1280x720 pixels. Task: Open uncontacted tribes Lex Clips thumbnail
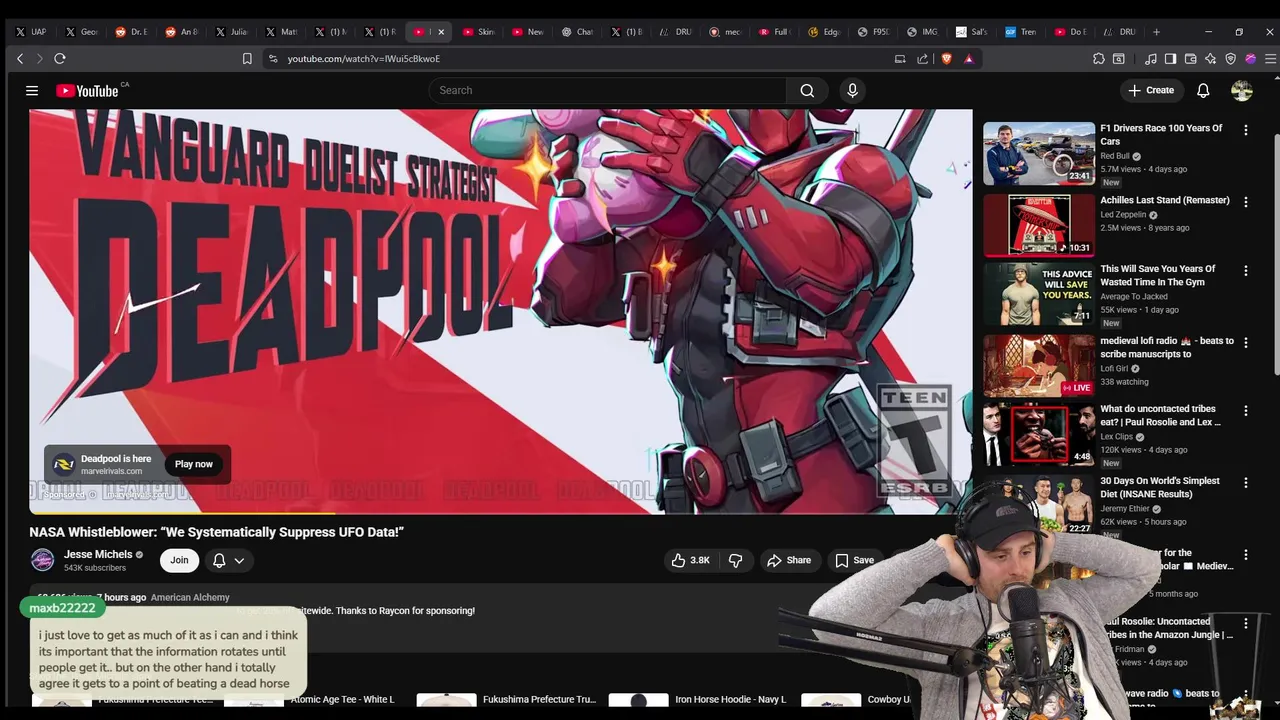(1039, 434)
